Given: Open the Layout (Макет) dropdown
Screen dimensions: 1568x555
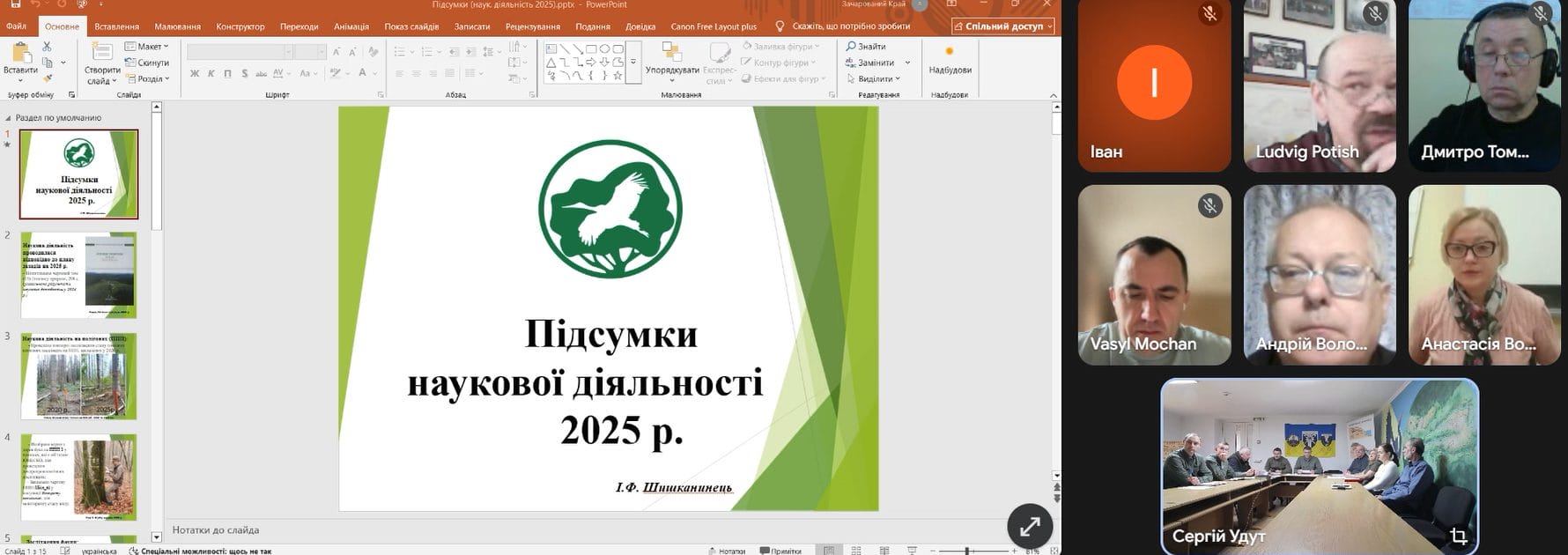Looking at the screenshot, I should click(x=146, y=47).
